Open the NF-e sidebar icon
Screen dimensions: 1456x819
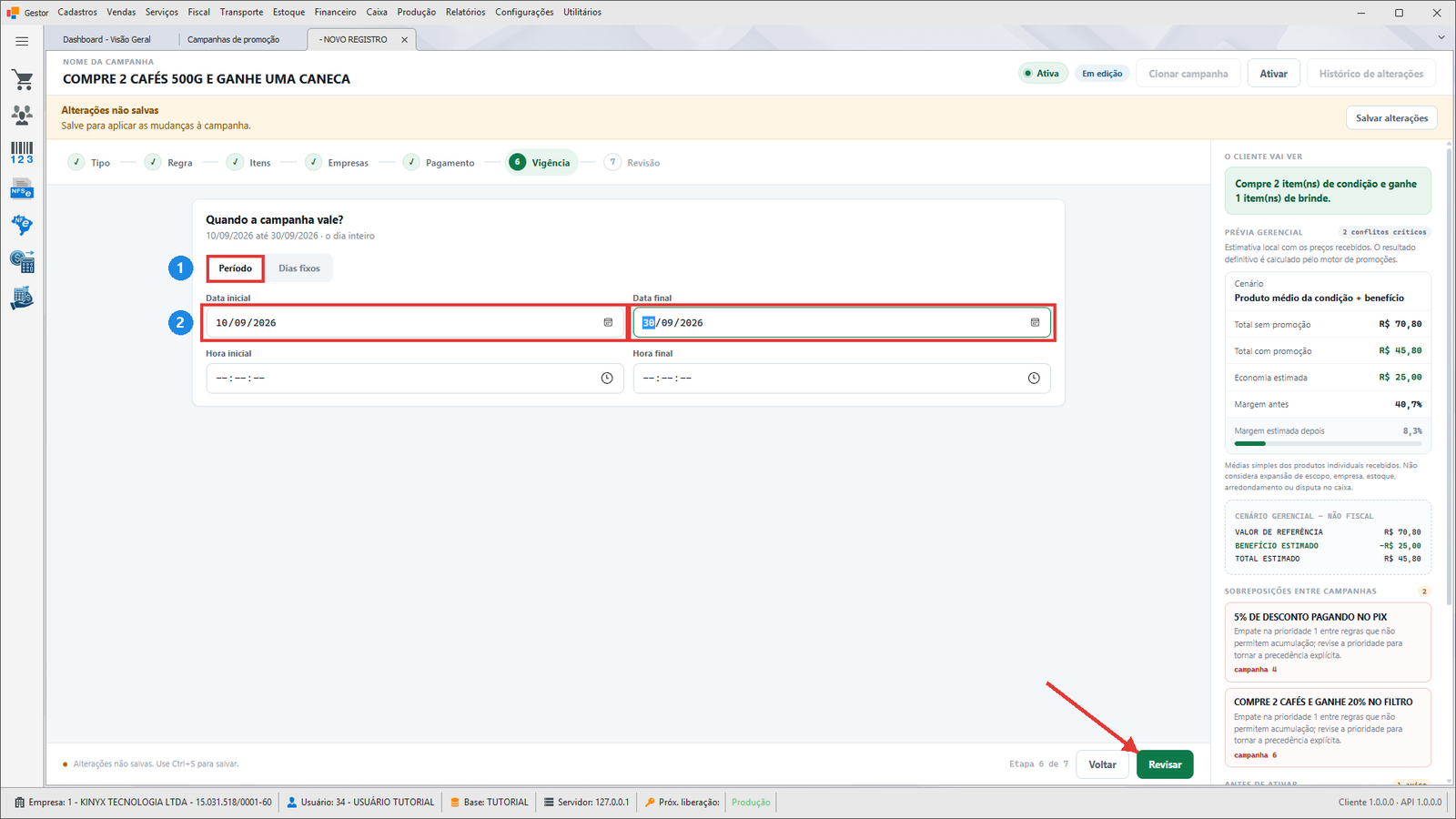pyautogui.click(x=22, y=225)
